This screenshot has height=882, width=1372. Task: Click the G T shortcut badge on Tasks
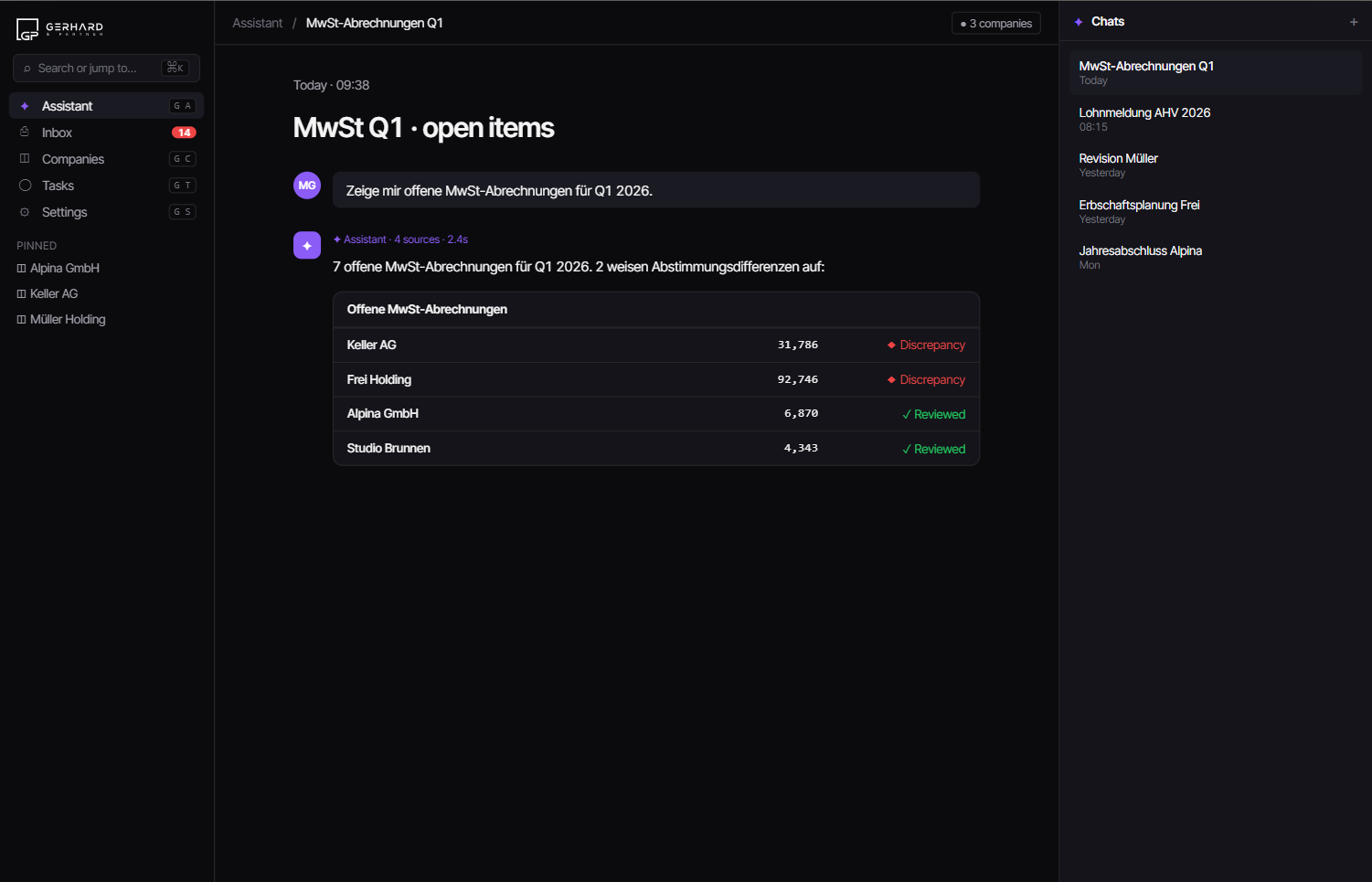click(x=183, y=186)
